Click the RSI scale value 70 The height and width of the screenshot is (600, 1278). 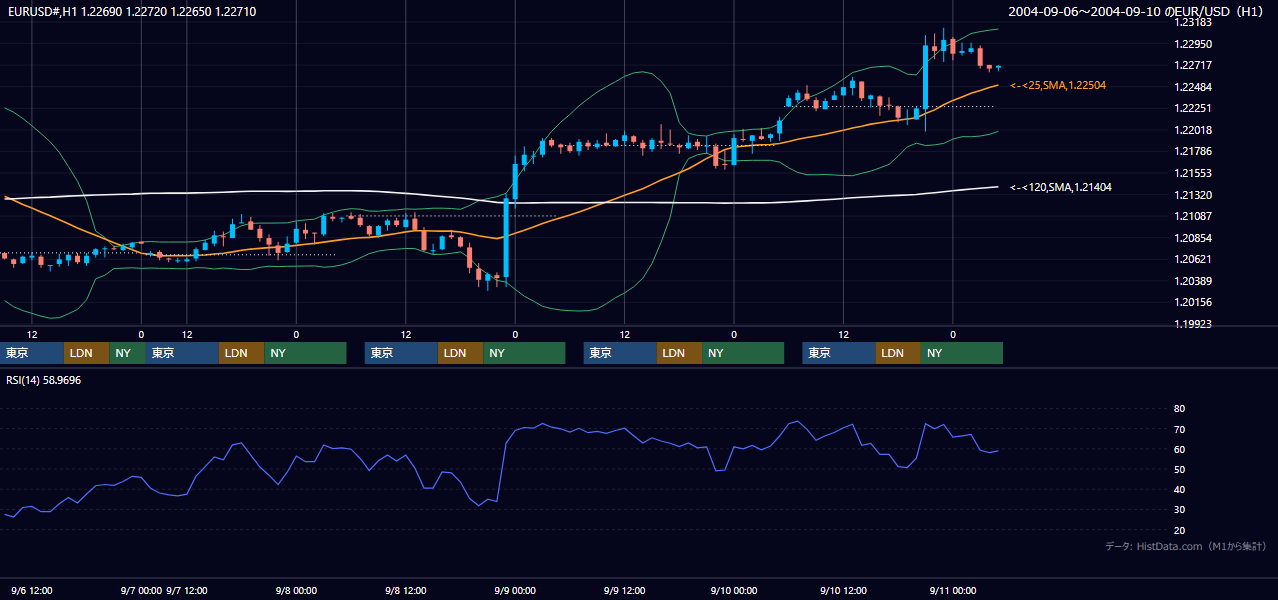(x=1179, y=429)
